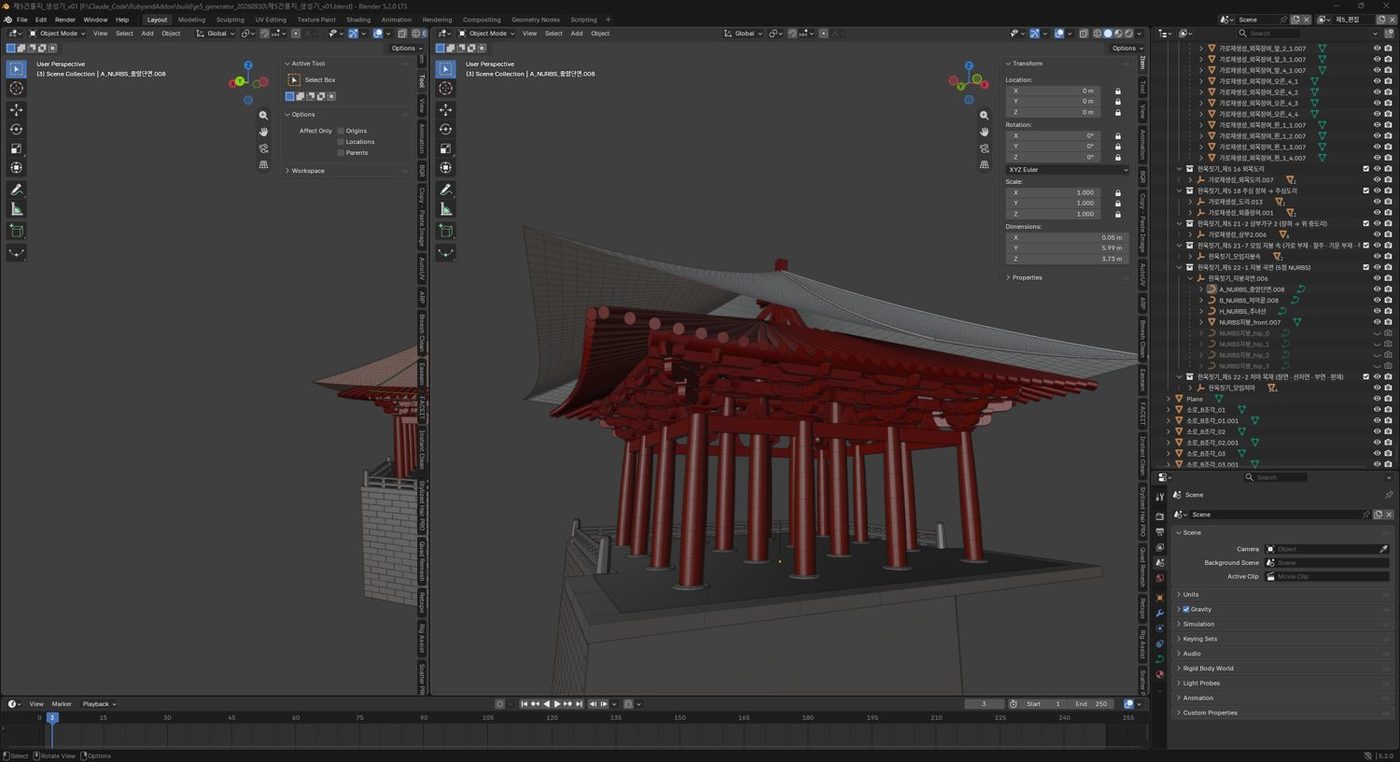Toggle camera view icon in right viewport
This screenshot has height=762, width=1400.
pos(984,148)
